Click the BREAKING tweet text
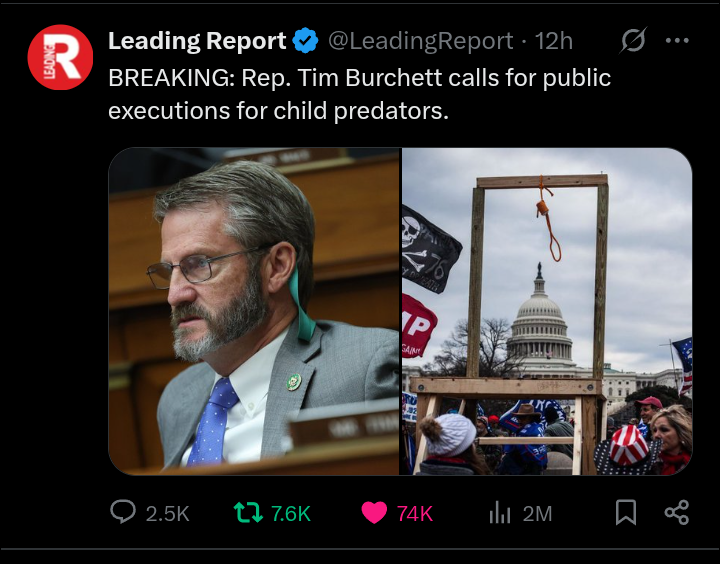Viewport: 720px width, 564px height. click(x=359, y=93)
